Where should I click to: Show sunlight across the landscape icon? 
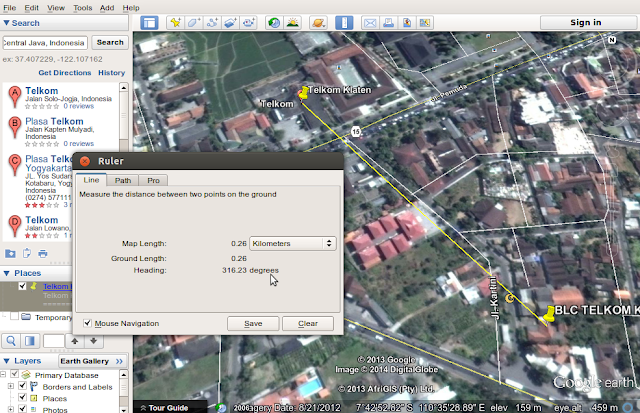(293, 23)
